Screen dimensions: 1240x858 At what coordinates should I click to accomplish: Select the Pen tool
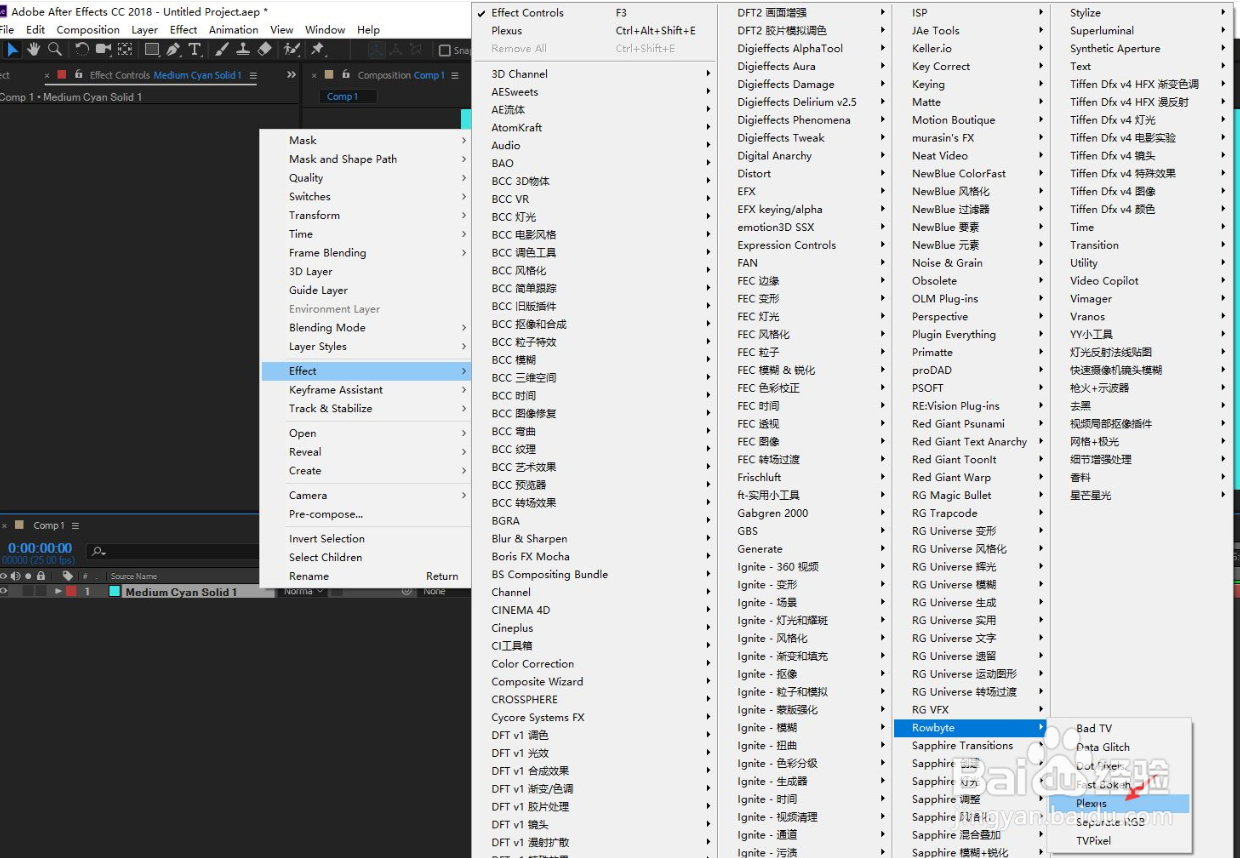click(173, 49)
